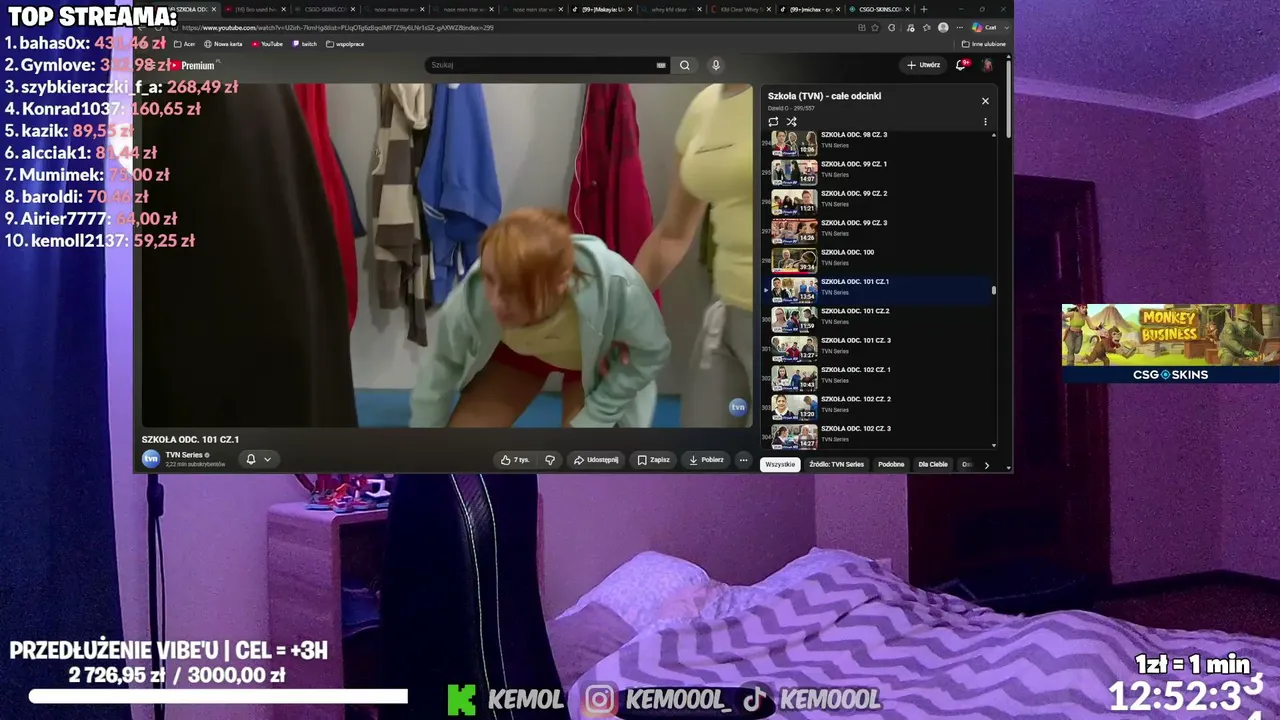Open the wspolprace bookmark folder
Viewport: 1280px width, 720px height.
345,44
